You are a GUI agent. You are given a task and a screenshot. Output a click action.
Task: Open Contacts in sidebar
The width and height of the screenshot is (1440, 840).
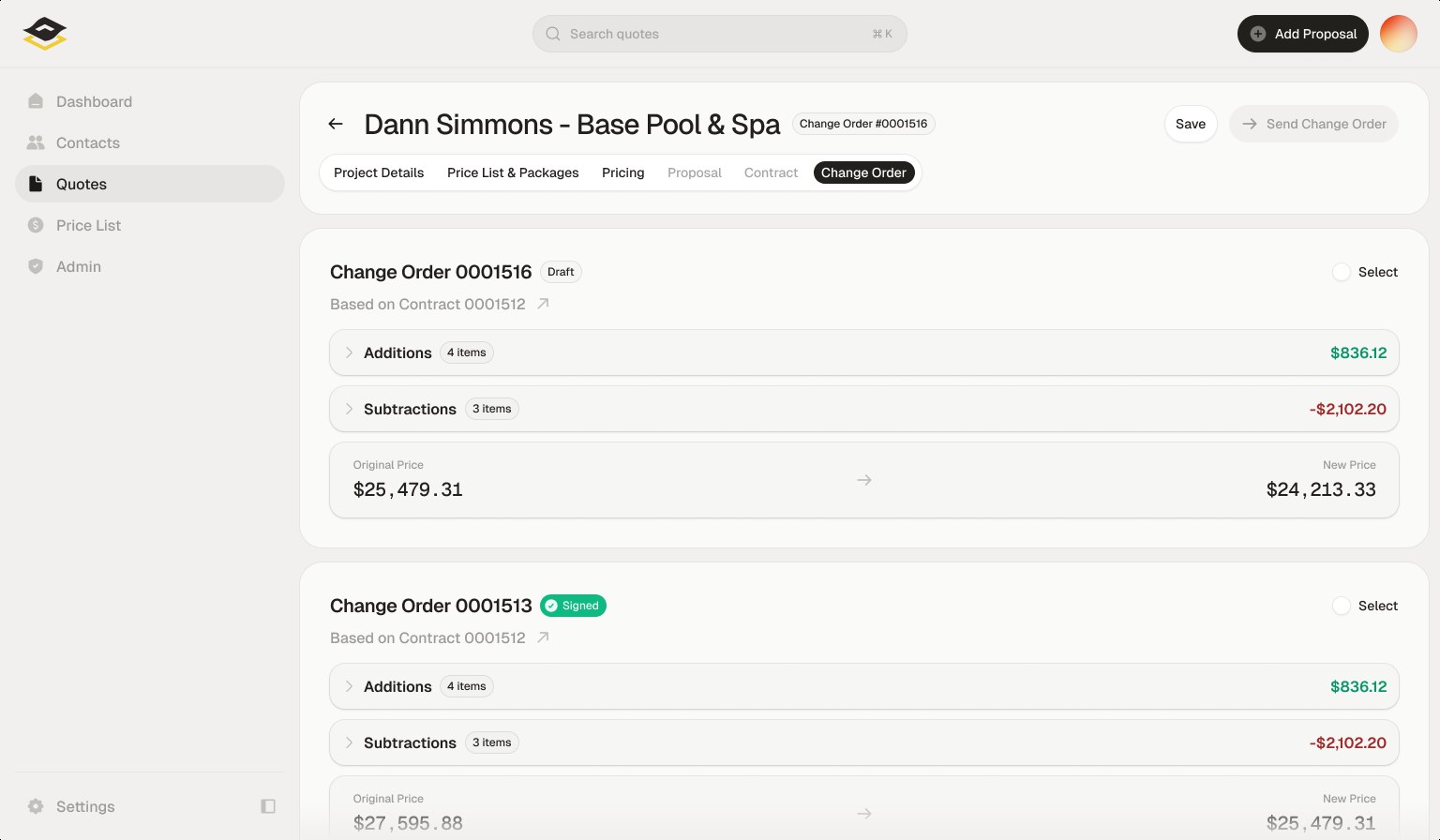click(150, 142)
